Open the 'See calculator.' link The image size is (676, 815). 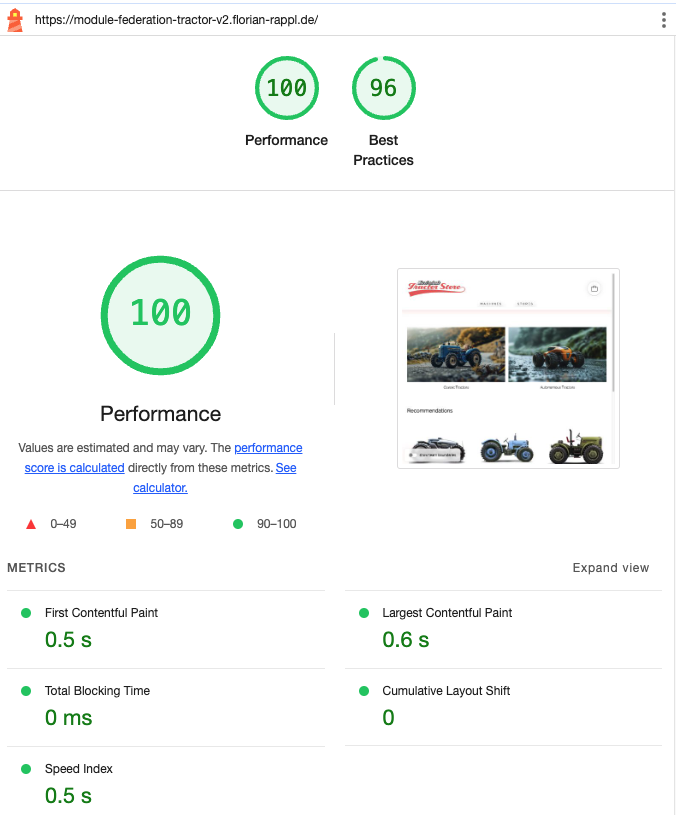(215, 478)
